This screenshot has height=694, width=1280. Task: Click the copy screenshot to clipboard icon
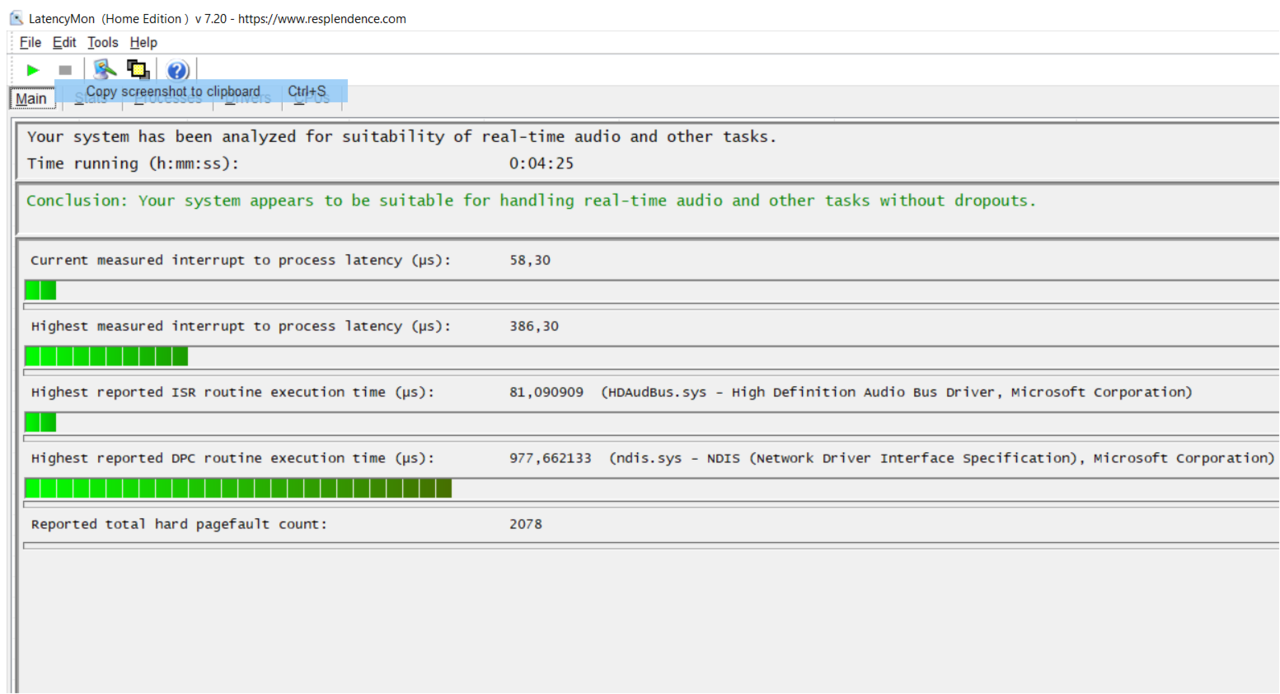click(x=138, y=69)
